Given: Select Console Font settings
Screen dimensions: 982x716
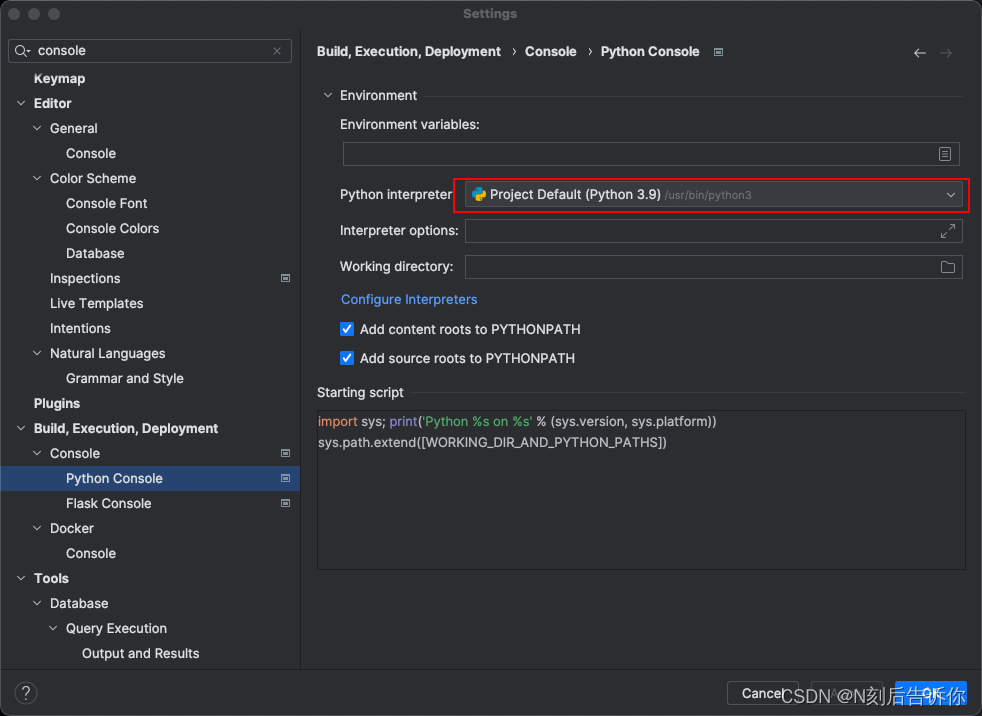Looking at the screenshot, I should [x=106, y=204].
